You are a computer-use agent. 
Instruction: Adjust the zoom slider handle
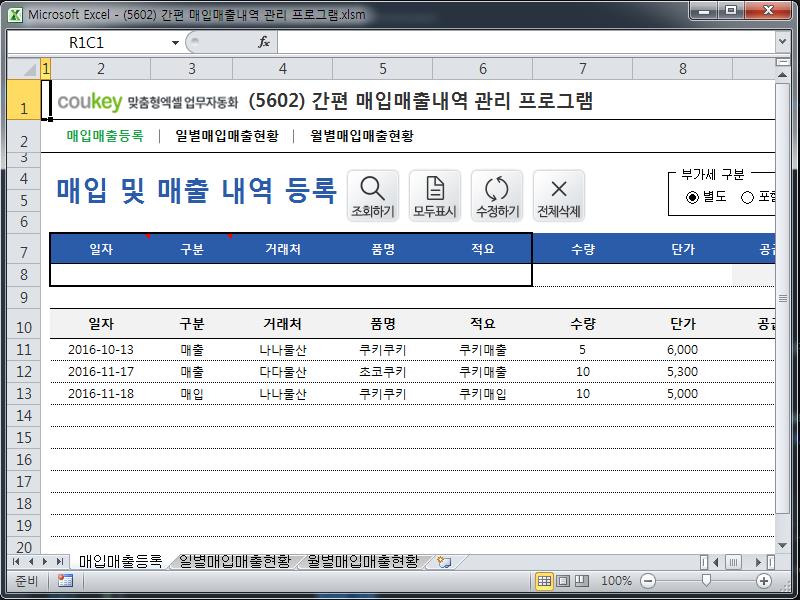click(706, 580)
